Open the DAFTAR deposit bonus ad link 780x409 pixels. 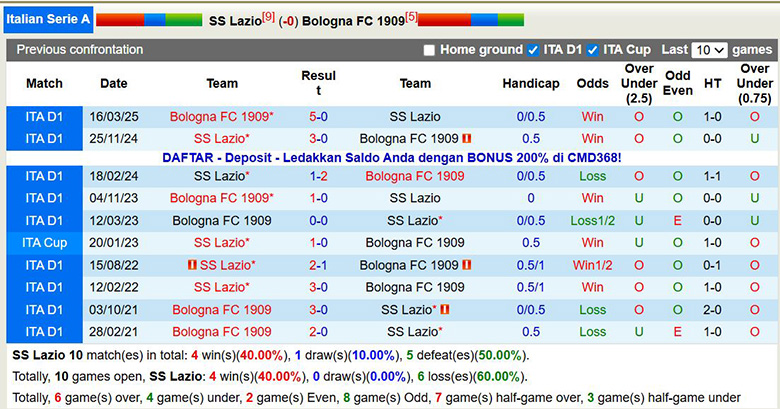391,158
